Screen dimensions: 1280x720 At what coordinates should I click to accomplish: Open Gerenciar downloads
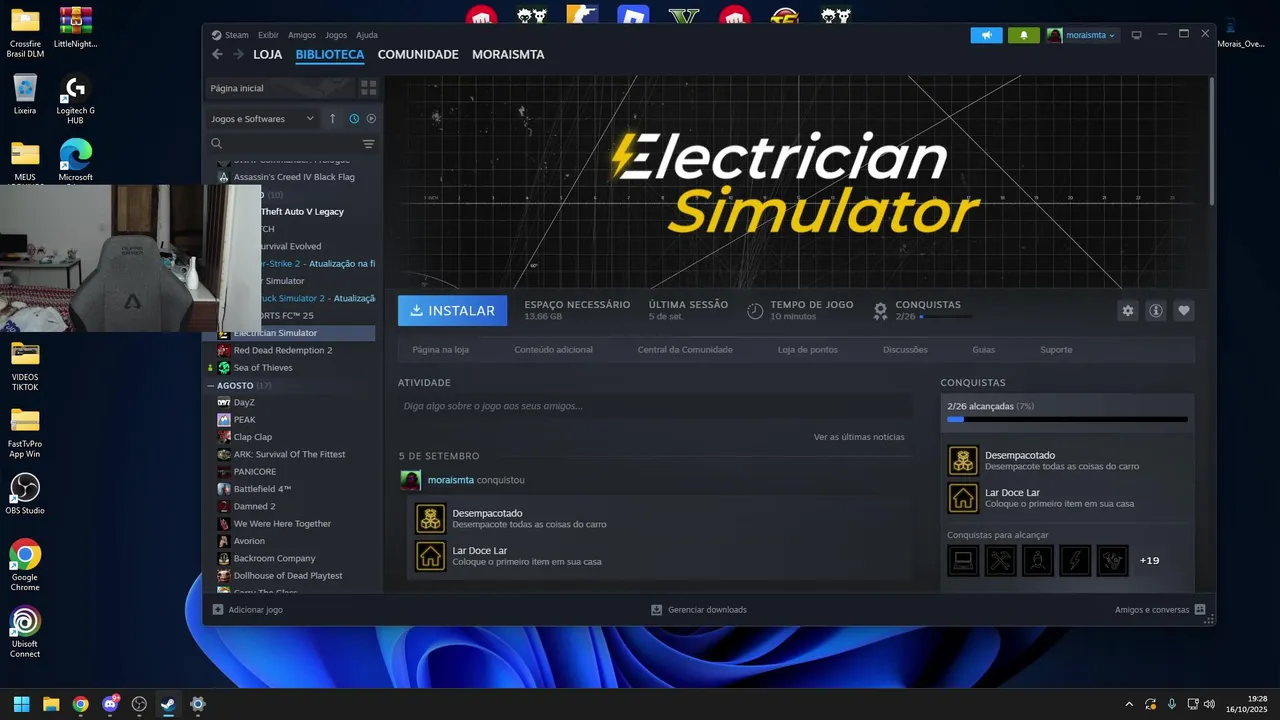pyautogui.click(x=698, y=609)
